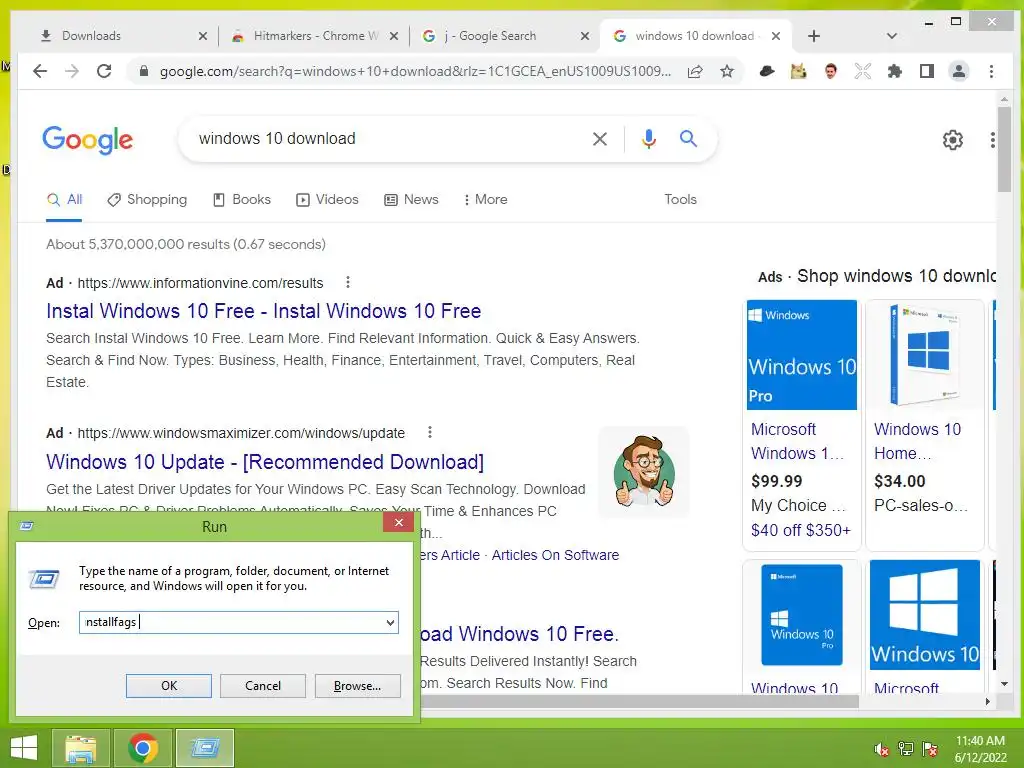The height and width of the screenshot is (768, 1024).
Task: Open the doge dog extension icon
Action: pos(798,71)
